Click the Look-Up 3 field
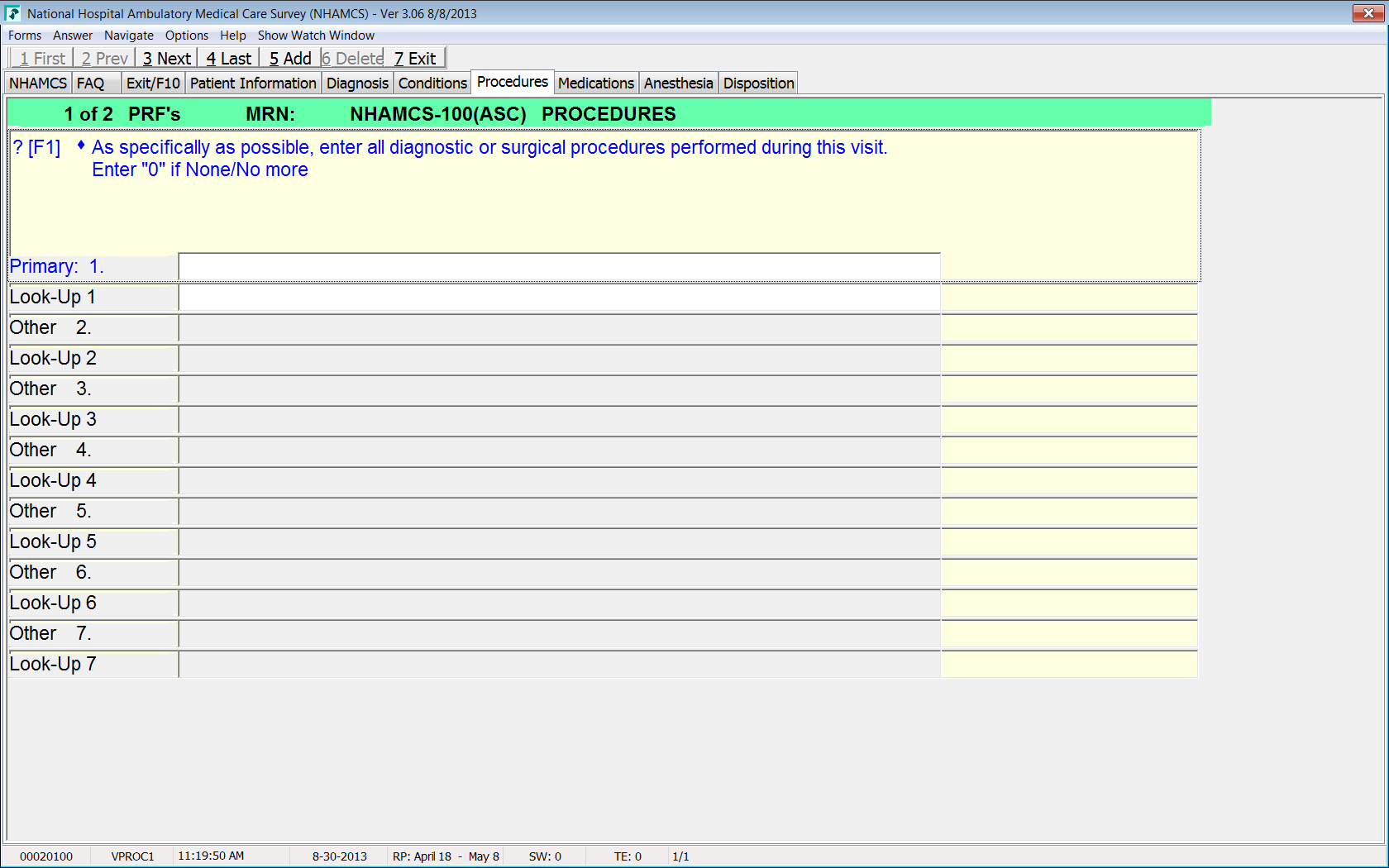This screenshot has height=868, width=1389. pos(560,420)
